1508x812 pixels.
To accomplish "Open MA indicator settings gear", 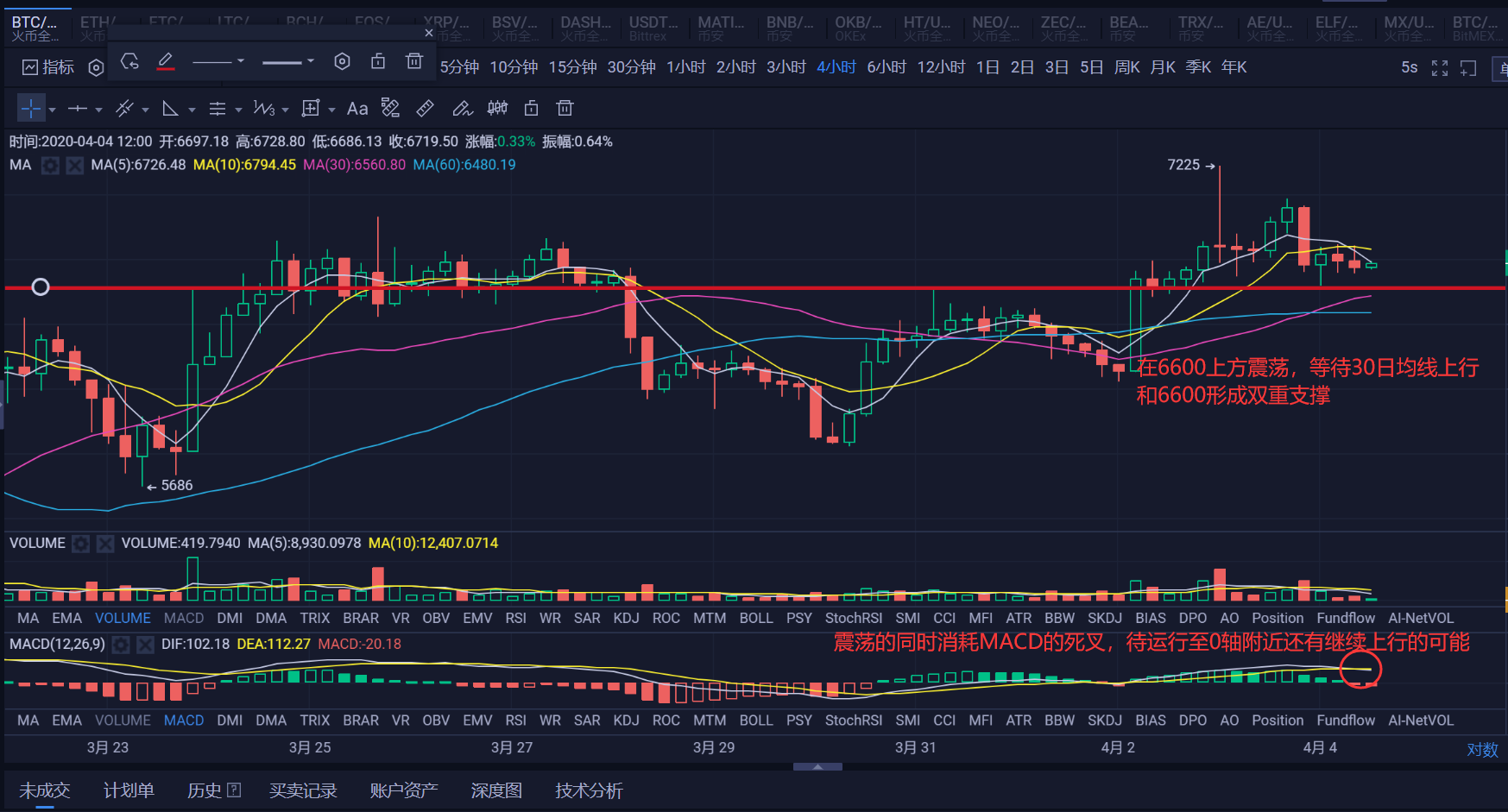I will (x=50, y=165).
